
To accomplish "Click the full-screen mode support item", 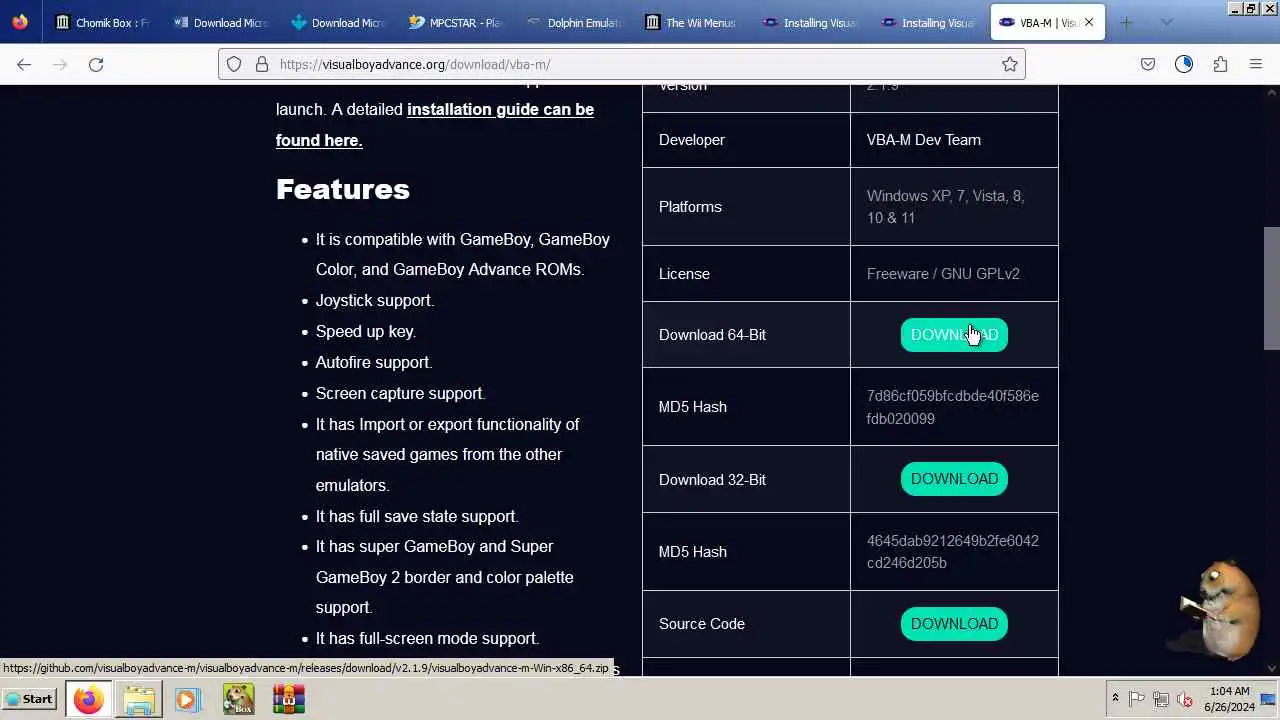I will (427, 639).
